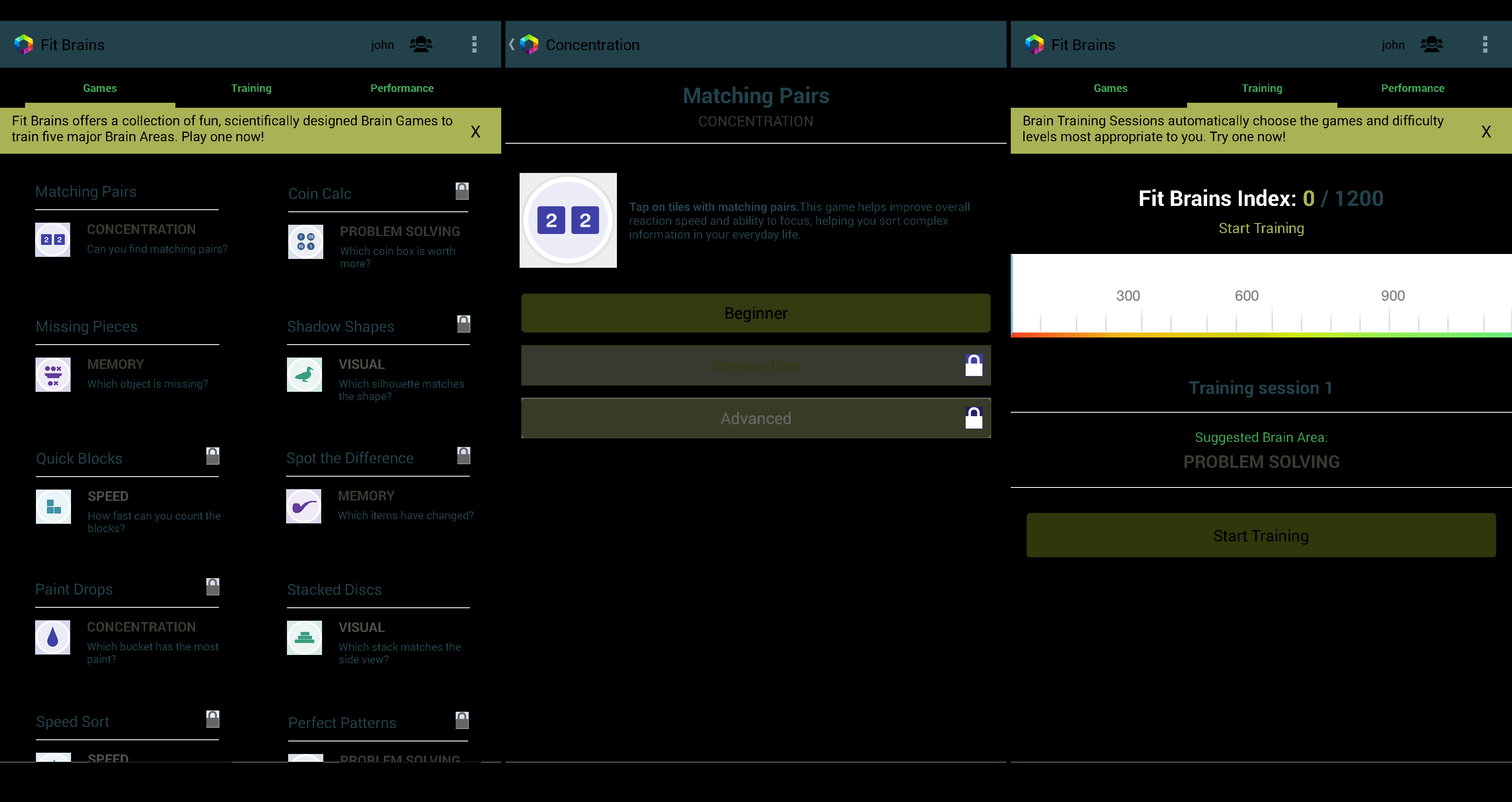This screenshot has width=1512, height=802.
Task: Open Quick Blocks game title
Action: [79, 459]
